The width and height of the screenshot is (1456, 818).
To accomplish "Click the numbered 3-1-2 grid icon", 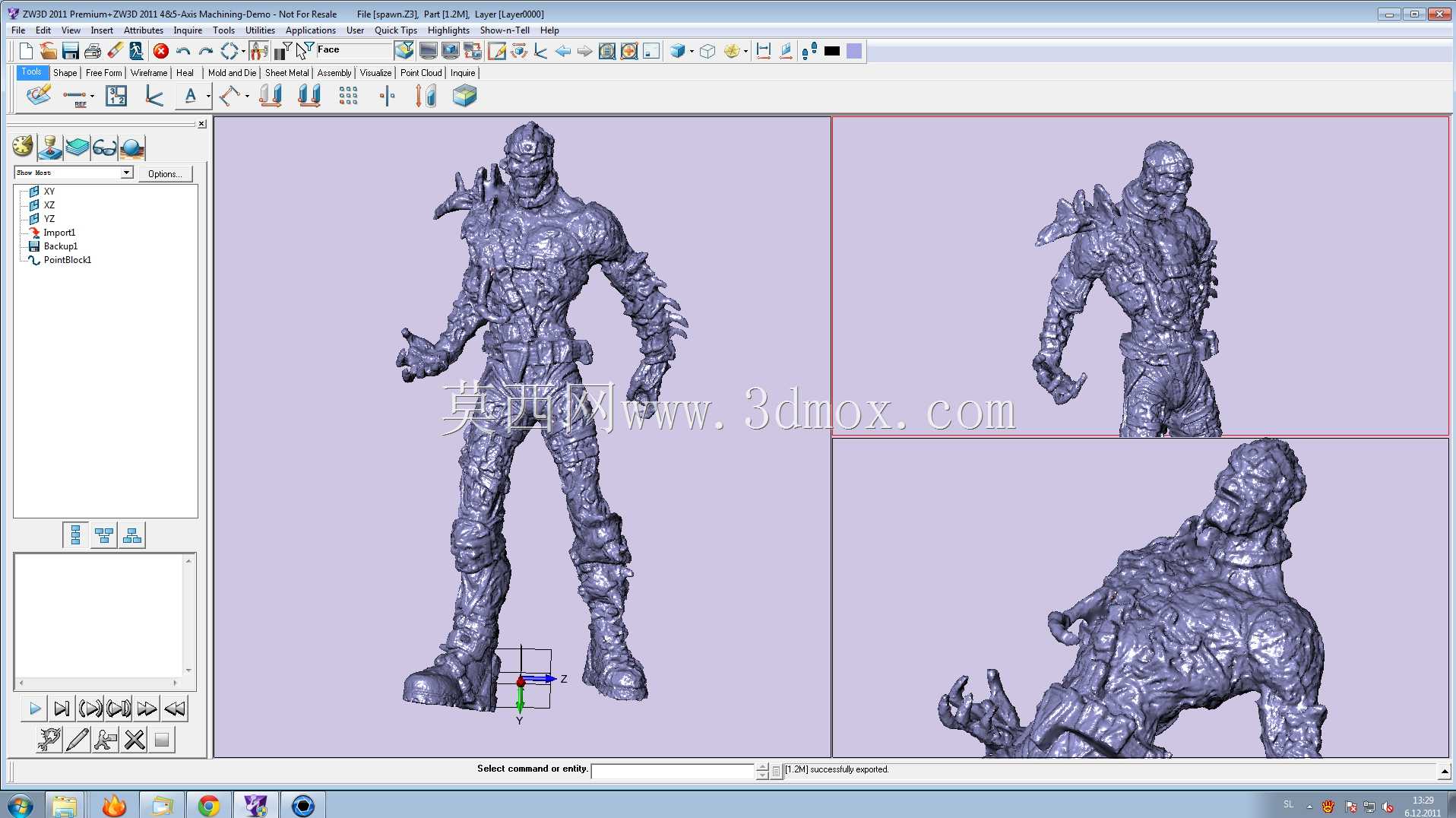I will point(116,96).
